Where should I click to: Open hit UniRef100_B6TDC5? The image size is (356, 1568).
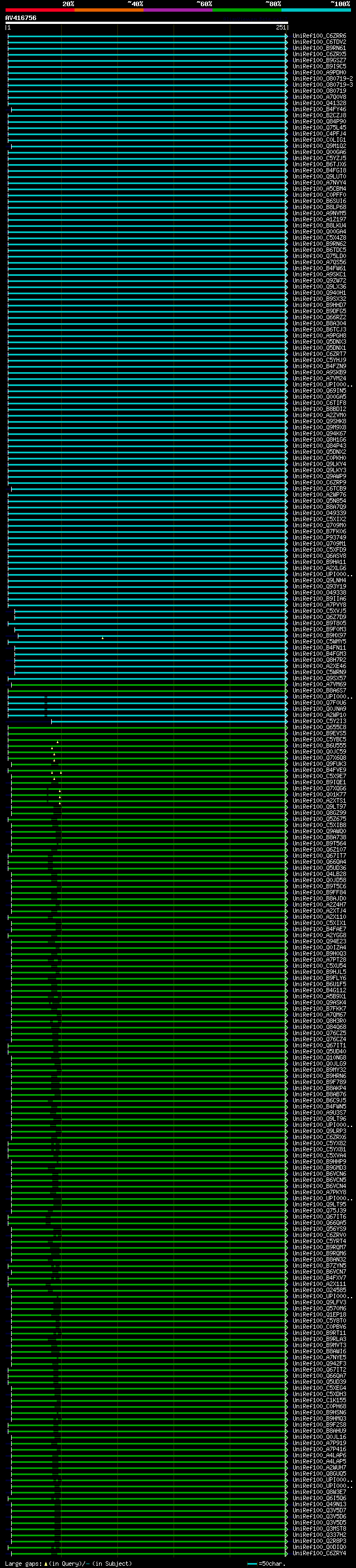tap(319, 250)
